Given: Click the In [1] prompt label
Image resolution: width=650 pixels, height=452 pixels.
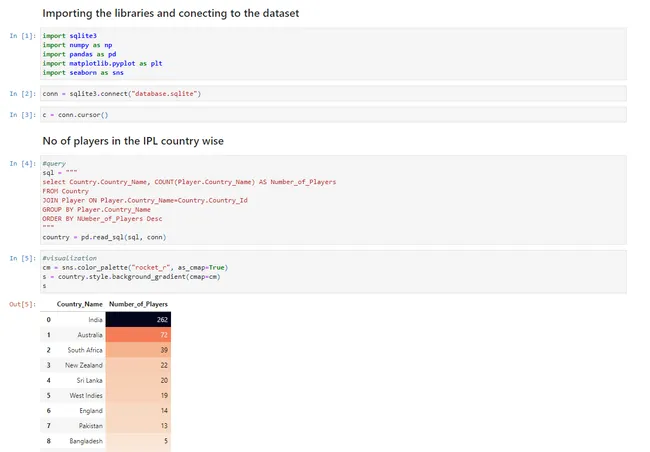Looking at the screenshot, I should tap(23, 36).
